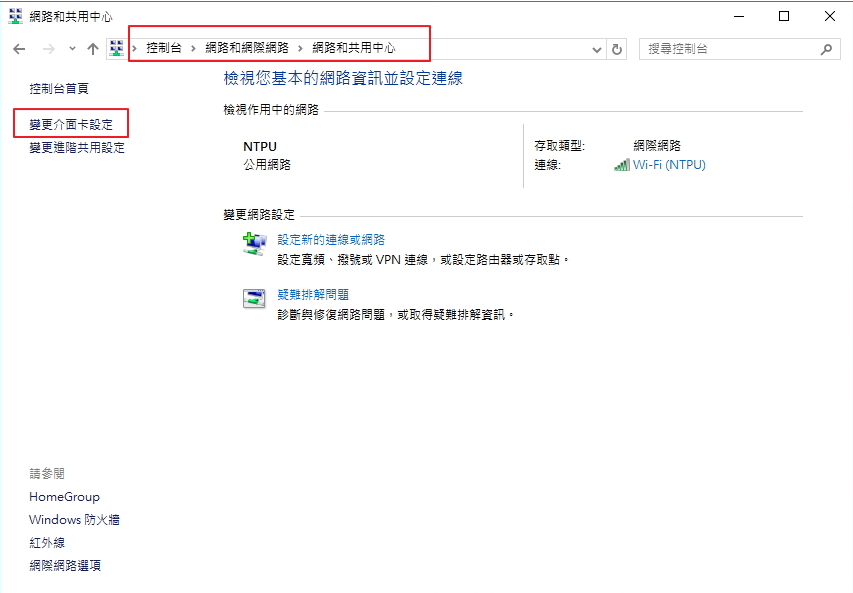This screenshot has width=853, height=593.
Task: Select 控制台 in the breadcrumb path
Action: tap(164, 48)
